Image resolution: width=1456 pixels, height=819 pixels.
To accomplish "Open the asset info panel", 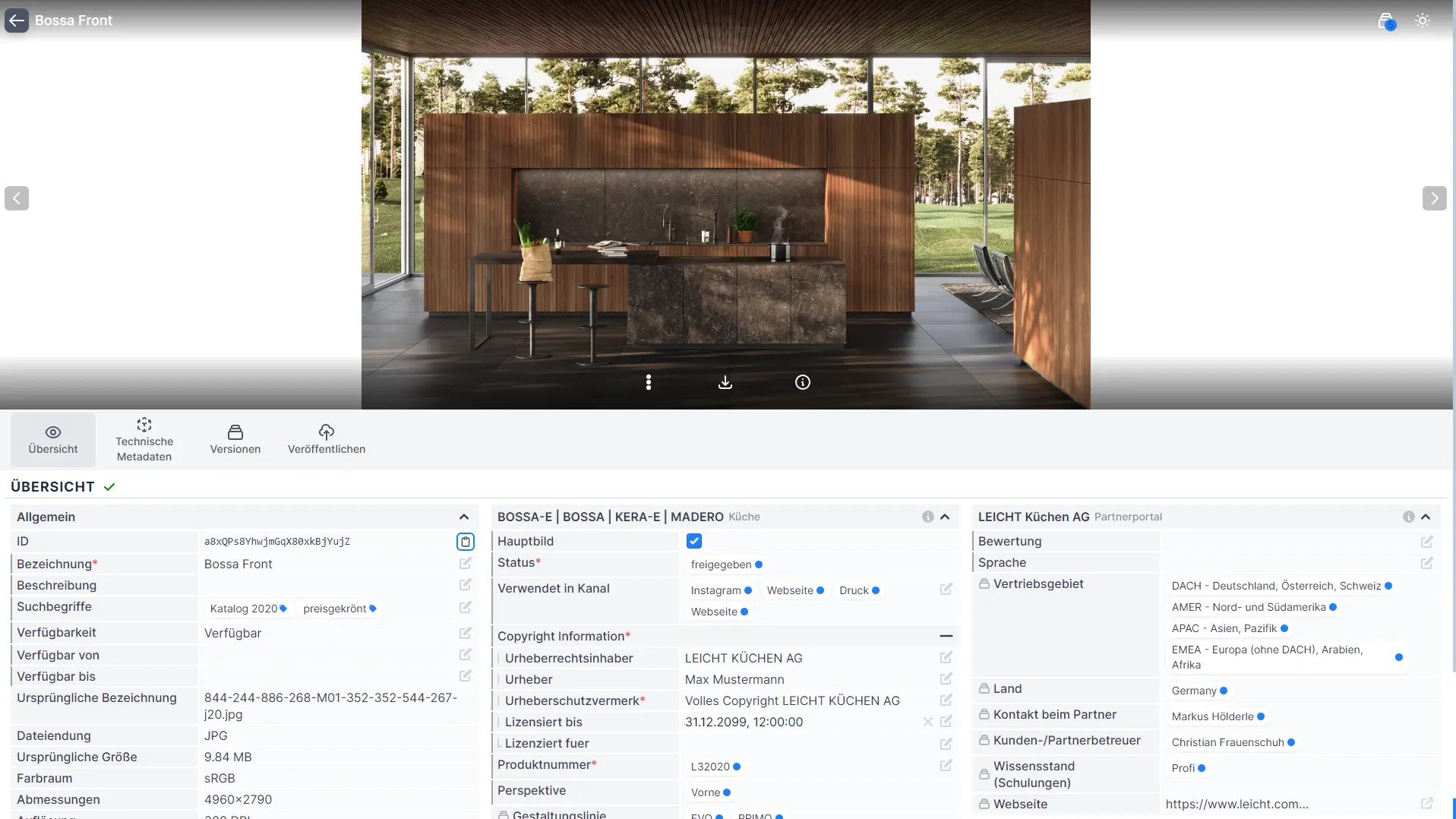I will 803,382.
